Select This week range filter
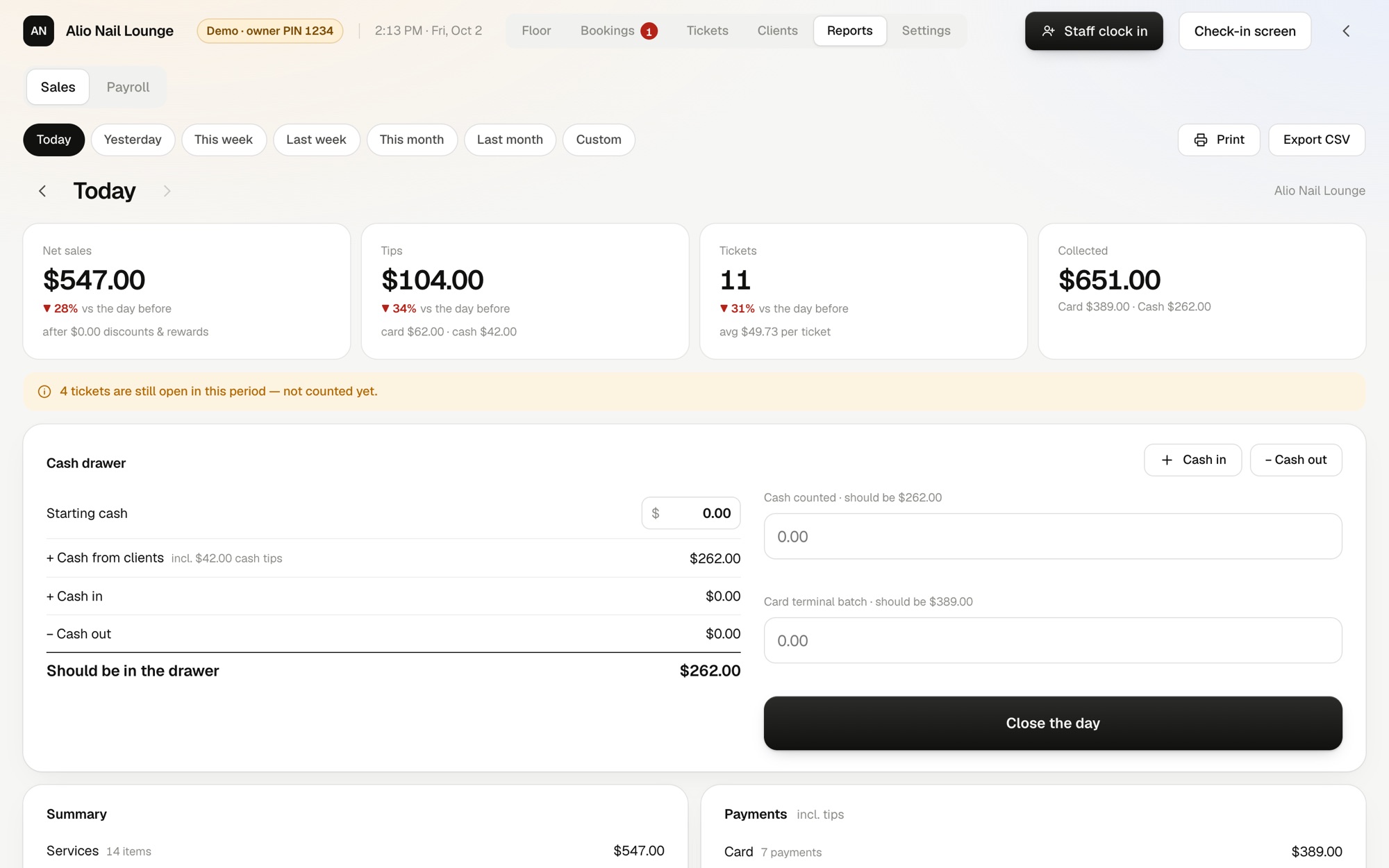 (224, 140)
